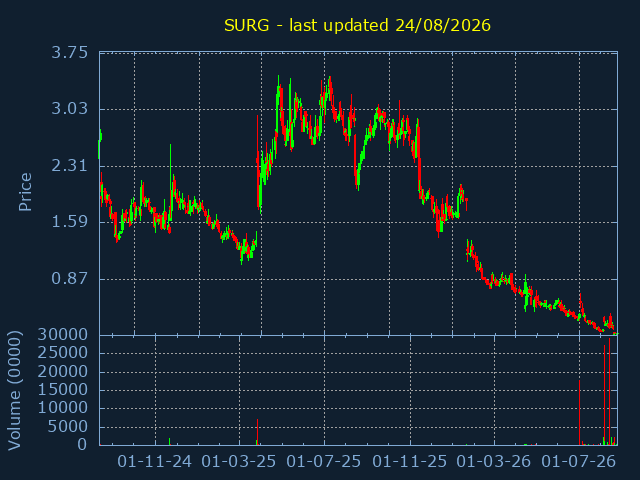Click the red volume spike near 01-03-25

click(258, 432)
